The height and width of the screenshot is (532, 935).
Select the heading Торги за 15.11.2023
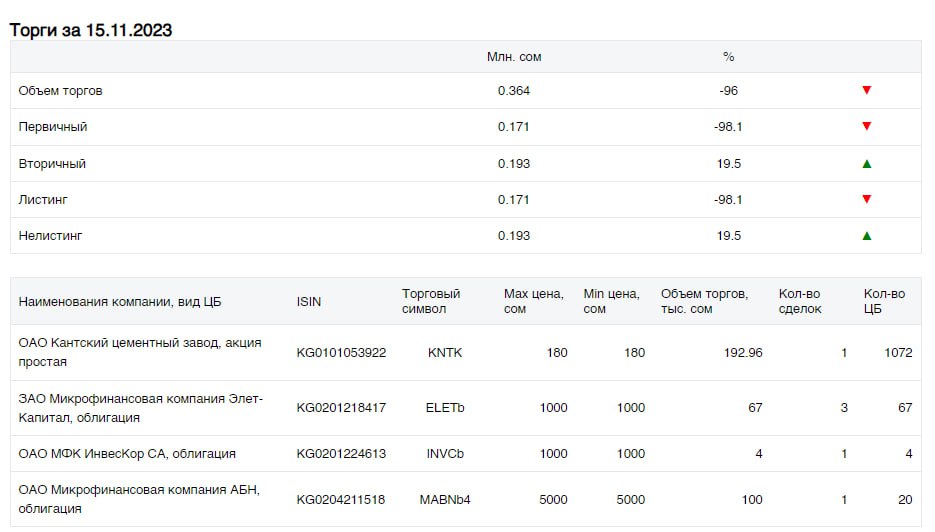click(91, 30)
